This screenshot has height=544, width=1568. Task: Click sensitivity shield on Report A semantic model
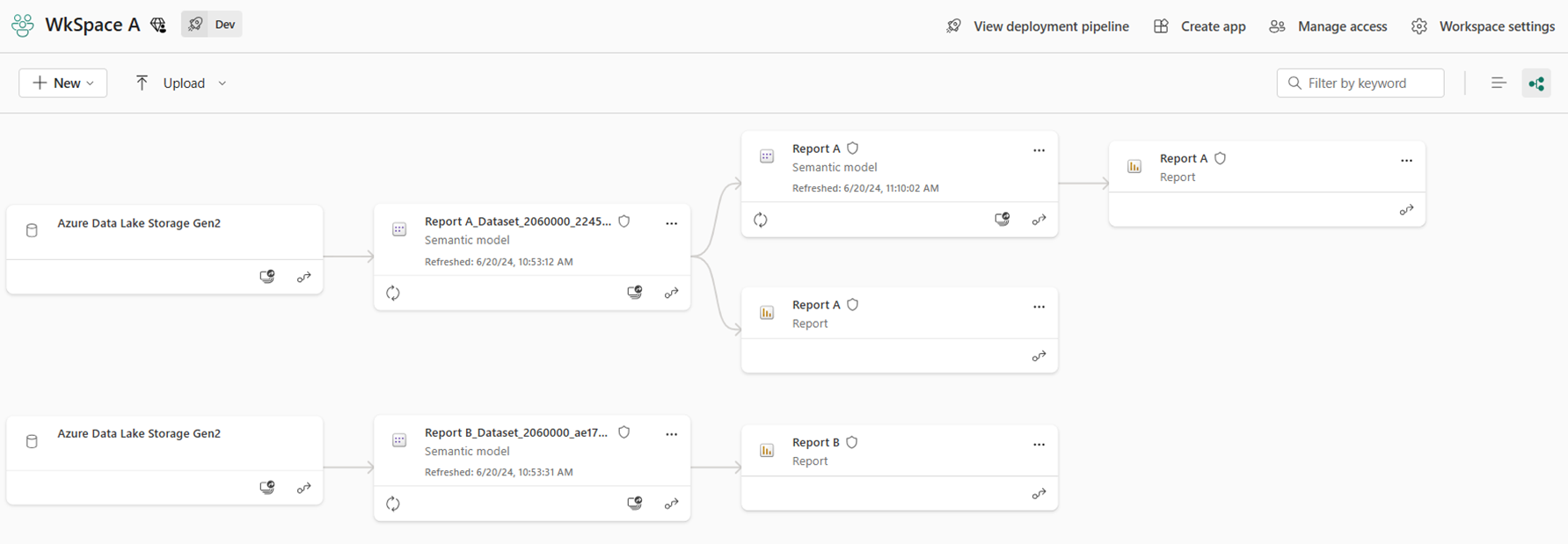(853, 149)
